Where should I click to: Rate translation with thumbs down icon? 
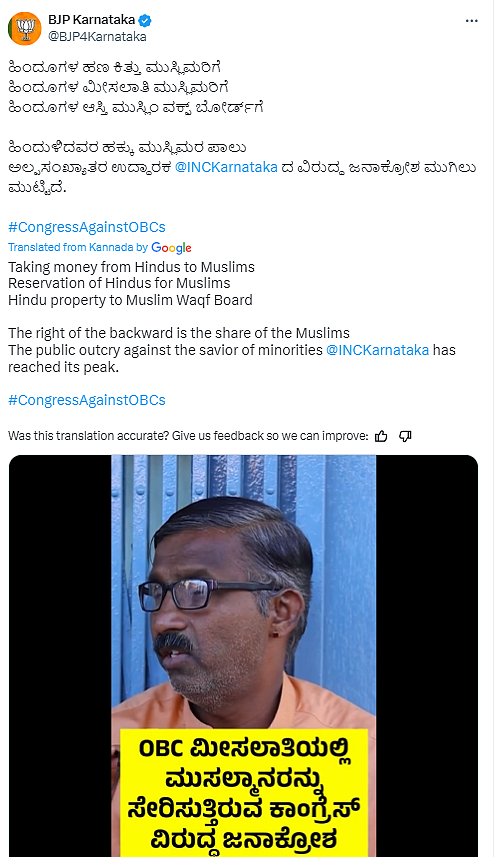click(405, 436)
